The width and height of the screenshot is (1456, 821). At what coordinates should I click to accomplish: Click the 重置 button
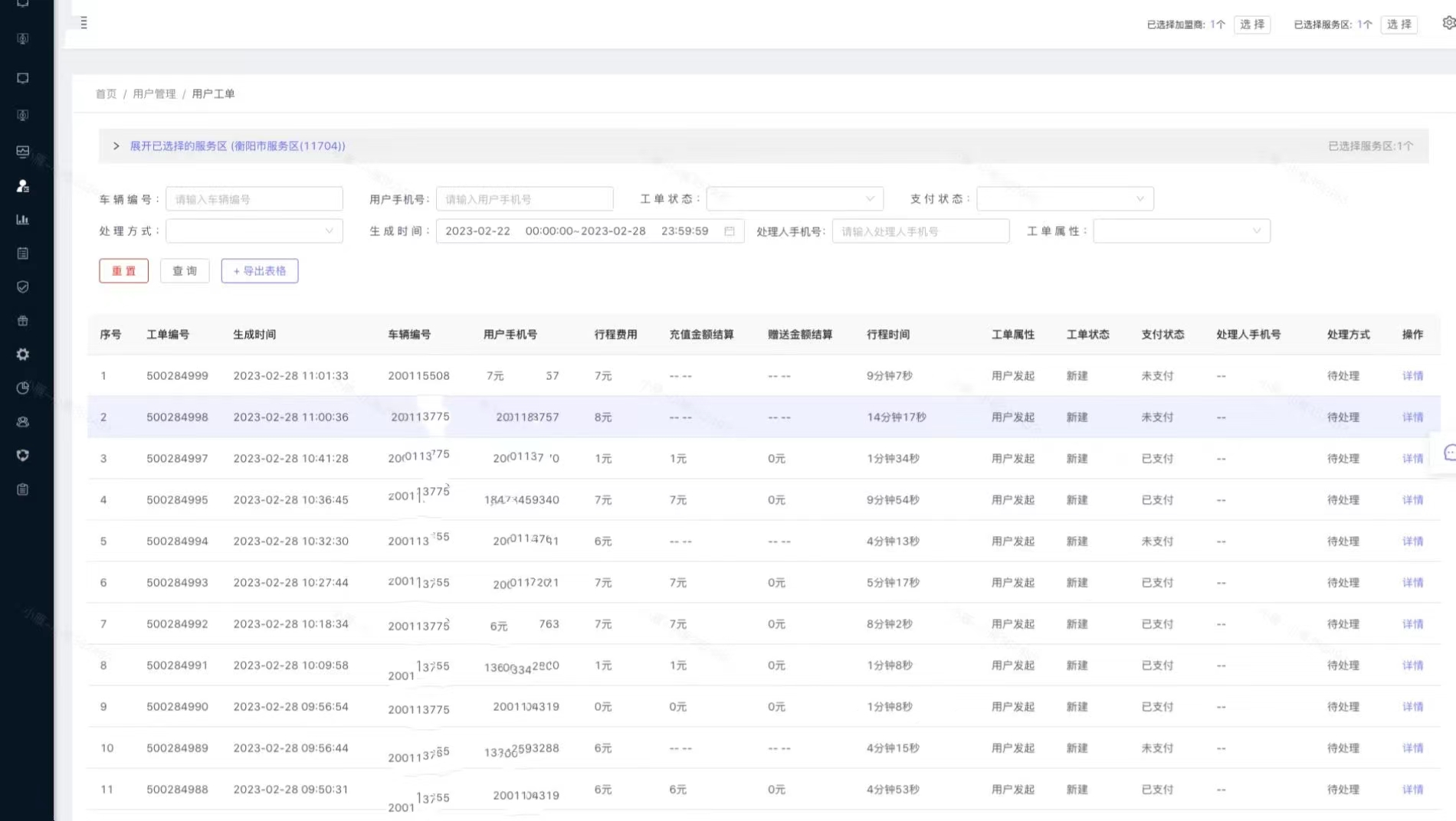pos(123,270)
